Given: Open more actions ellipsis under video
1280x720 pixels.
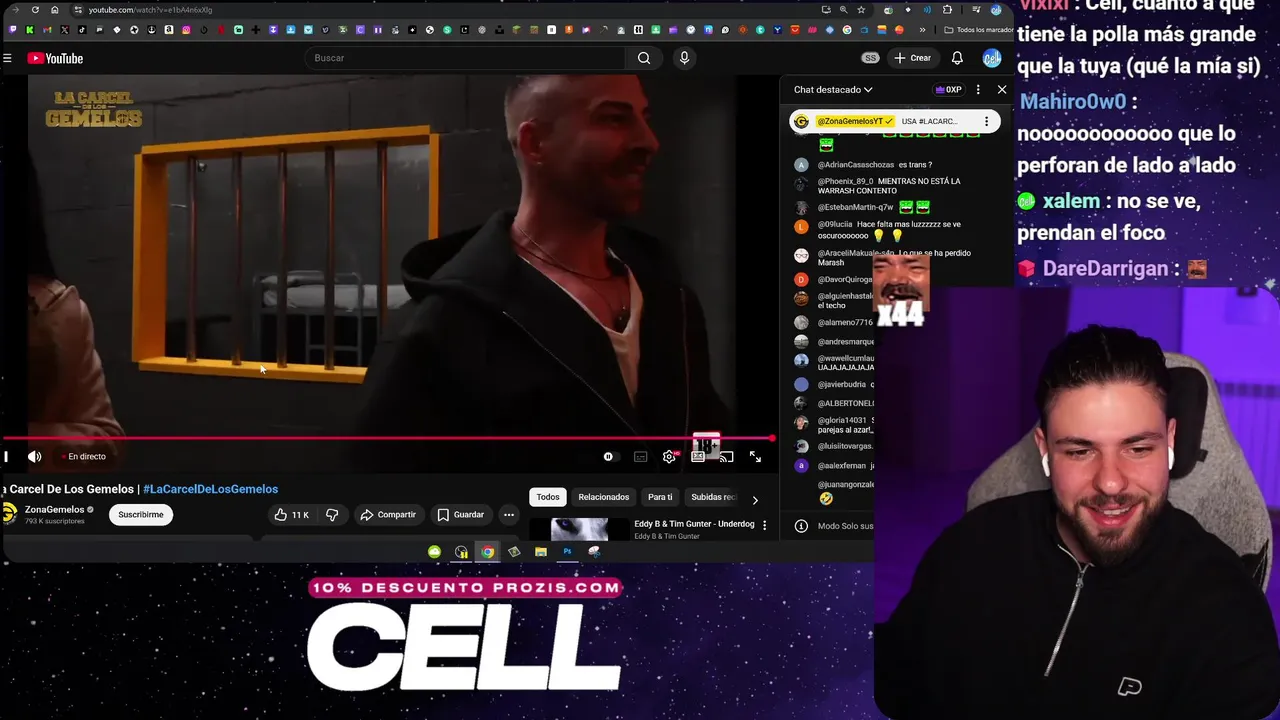Looking at the screenshot, I should click(x=509, y=515).
